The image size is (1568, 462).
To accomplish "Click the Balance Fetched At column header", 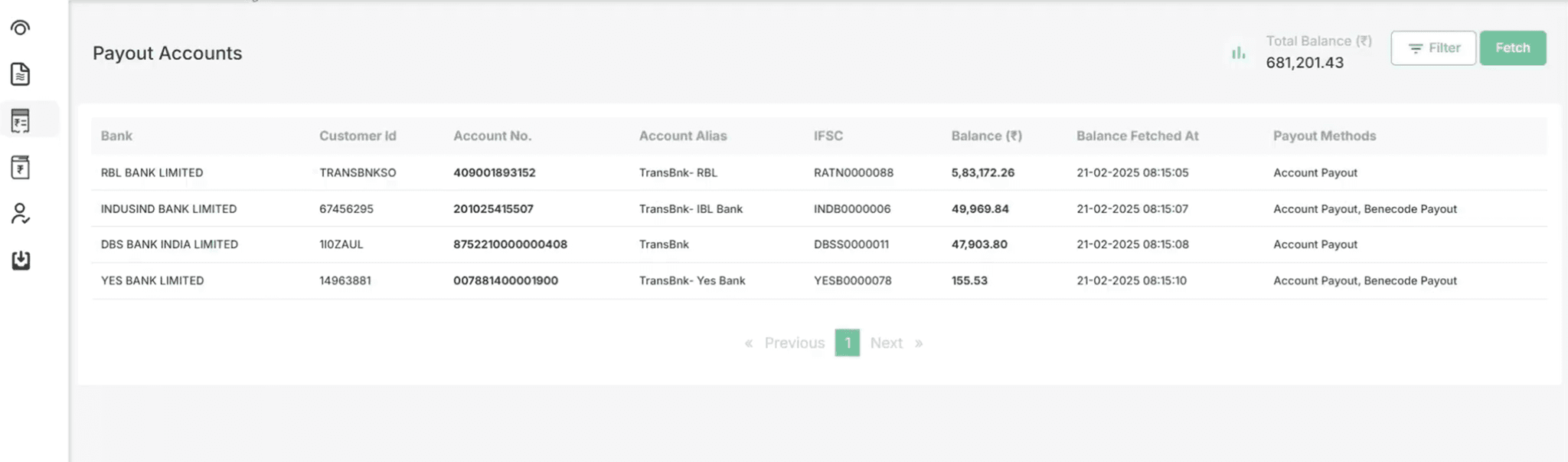I will (x=1137, y=136).
